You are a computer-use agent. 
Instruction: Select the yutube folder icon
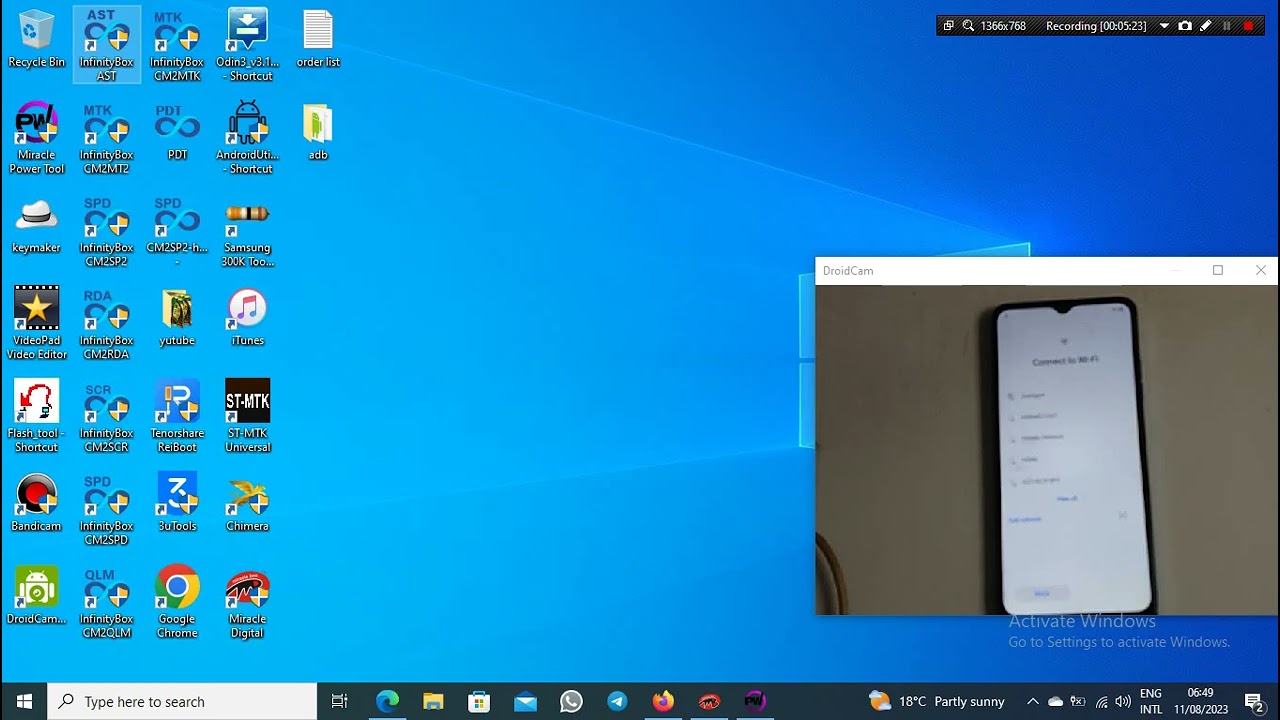click(x=177, y=318)
